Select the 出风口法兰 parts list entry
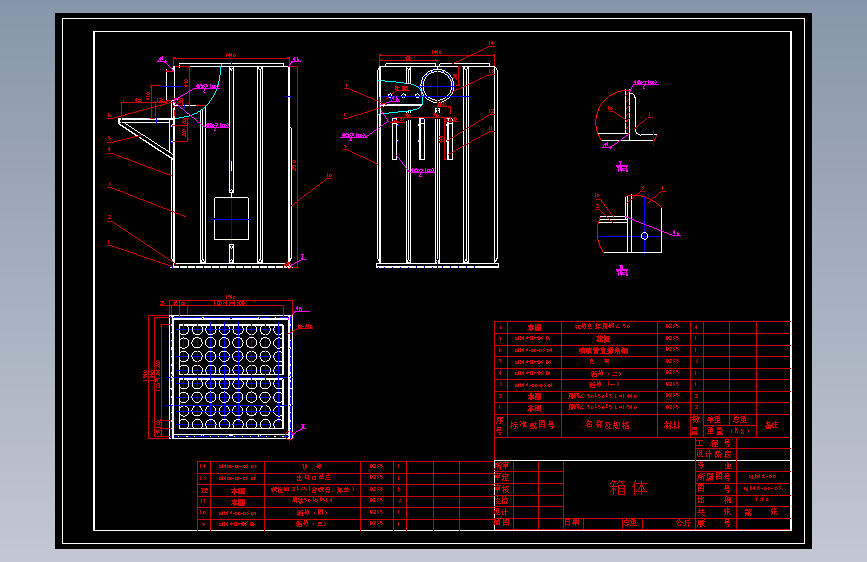Screen dimensions: 867x562 pyautogui.click(x=313, y=477)
